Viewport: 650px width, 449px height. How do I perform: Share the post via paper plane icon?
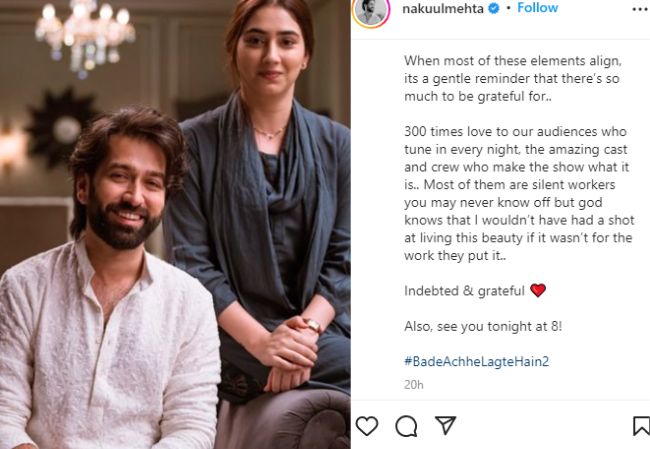pos(446,425)
